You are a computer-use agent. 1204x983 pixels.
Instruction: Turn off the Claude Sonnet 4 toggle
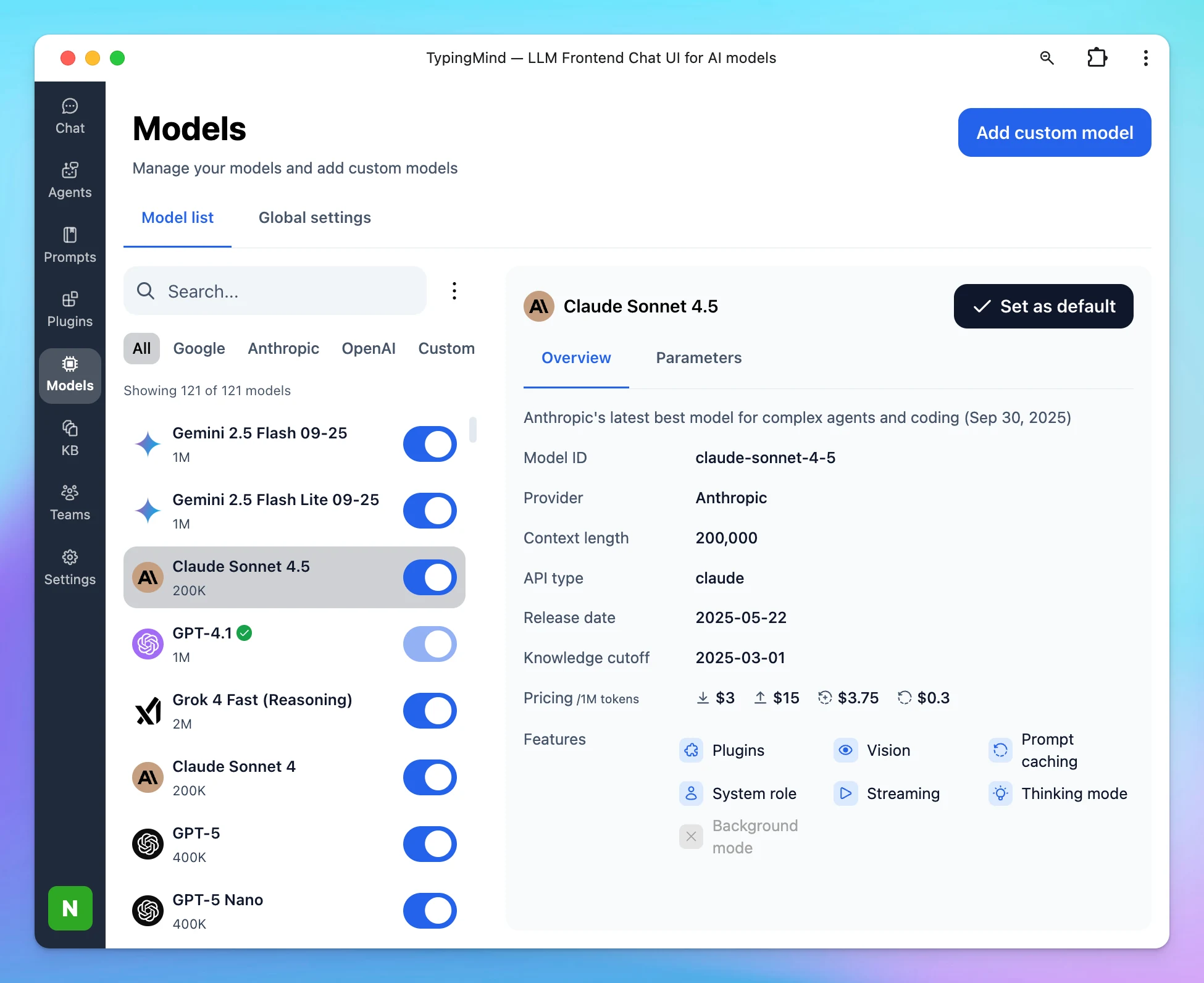pos(430,777)
